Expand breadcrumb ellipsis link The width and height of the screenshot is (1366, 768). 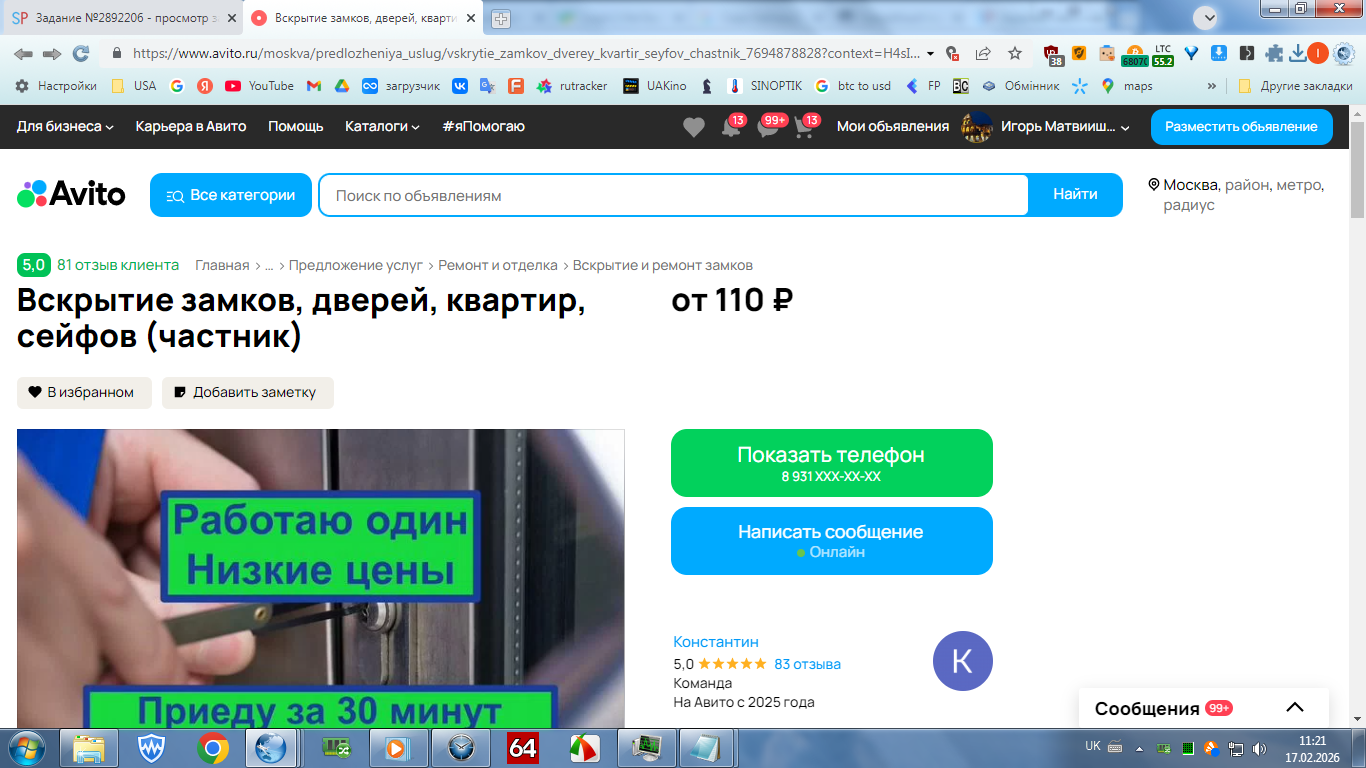(269, 266)
